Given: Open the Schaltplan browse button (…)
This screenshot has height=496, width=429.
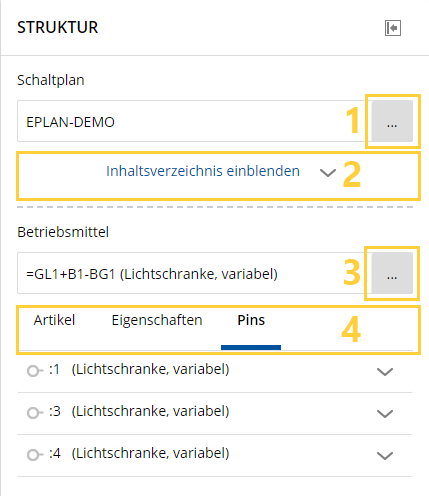Looking at the screenshot, I should [x=392, y=121].
